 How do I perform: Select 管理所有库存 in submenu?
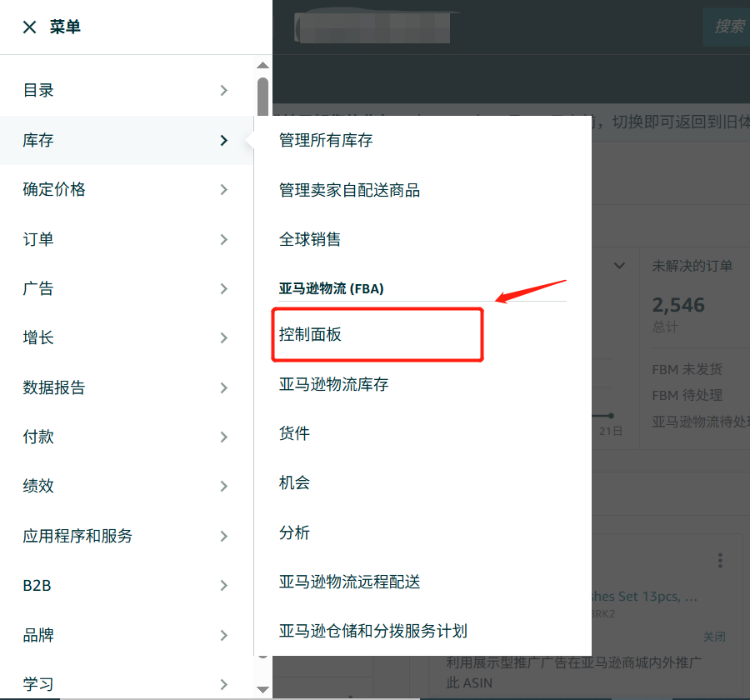click(x=326, y=141)
